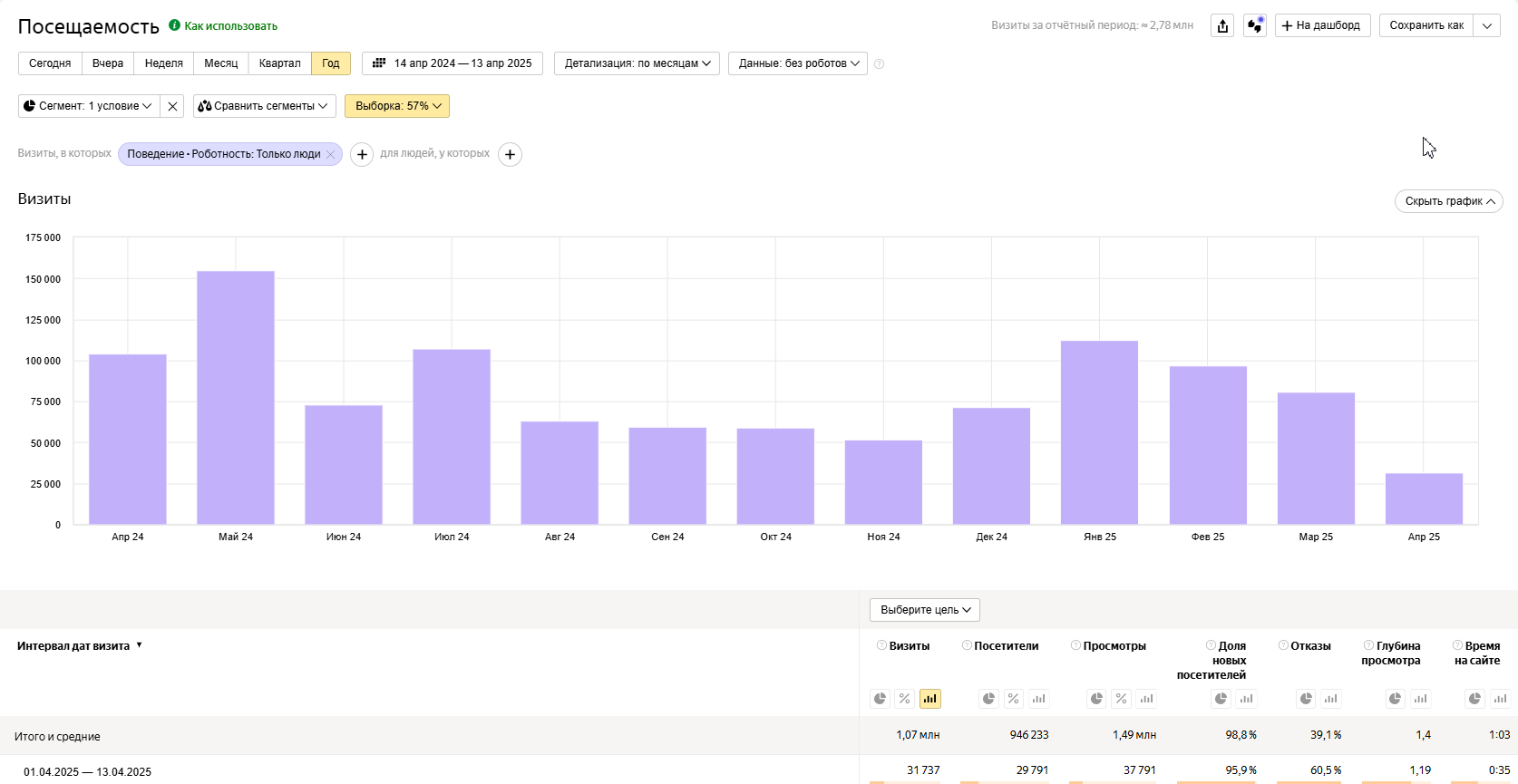This screenshot has width=1518, height=784.
Task: Open the 'Детализация: по месяцам' dropdown
Action: 637,63
